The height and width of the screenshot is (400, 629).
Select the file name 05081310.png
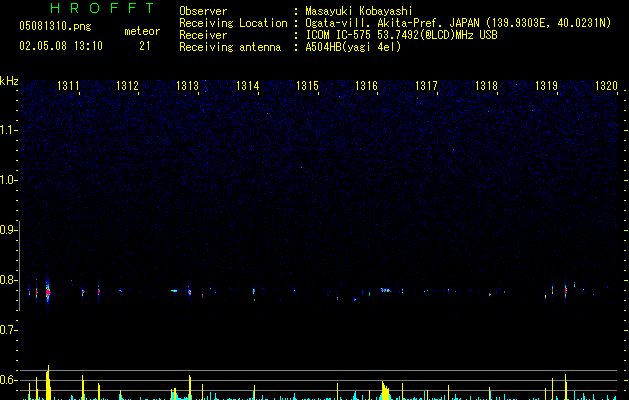click(55, 26)
